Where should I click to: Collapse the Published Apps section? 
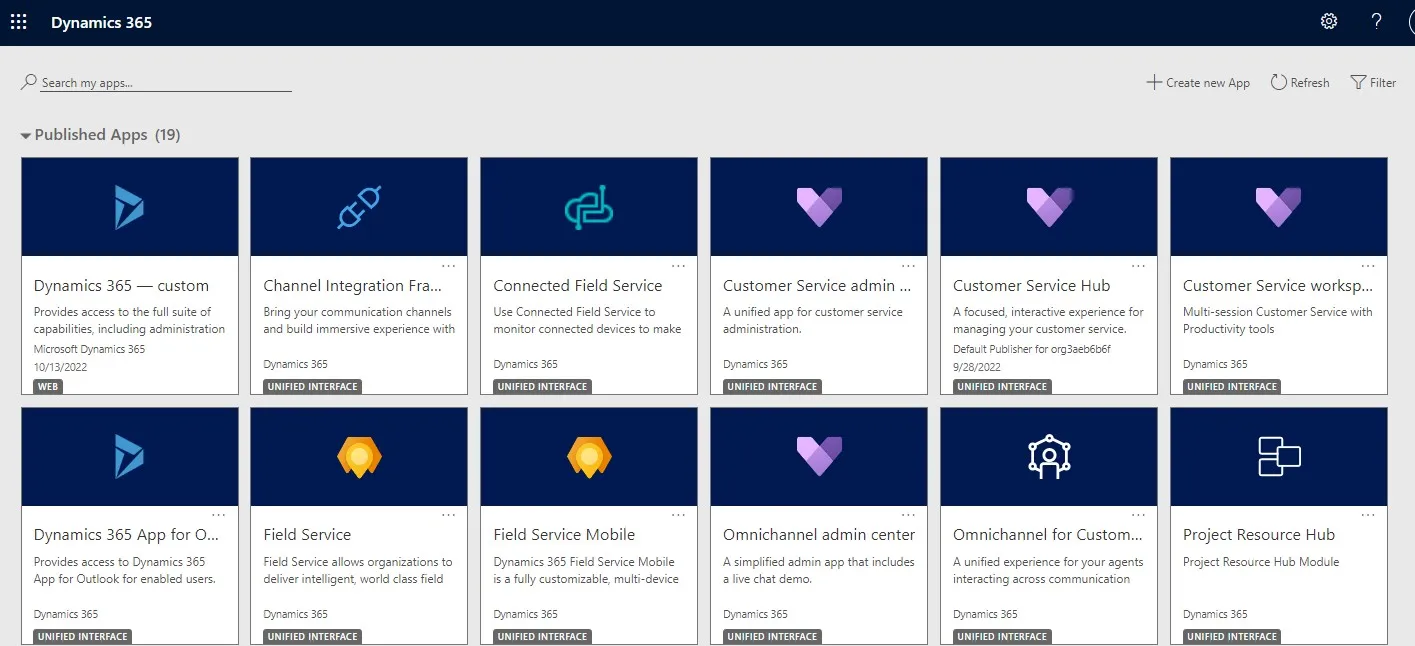26,135
